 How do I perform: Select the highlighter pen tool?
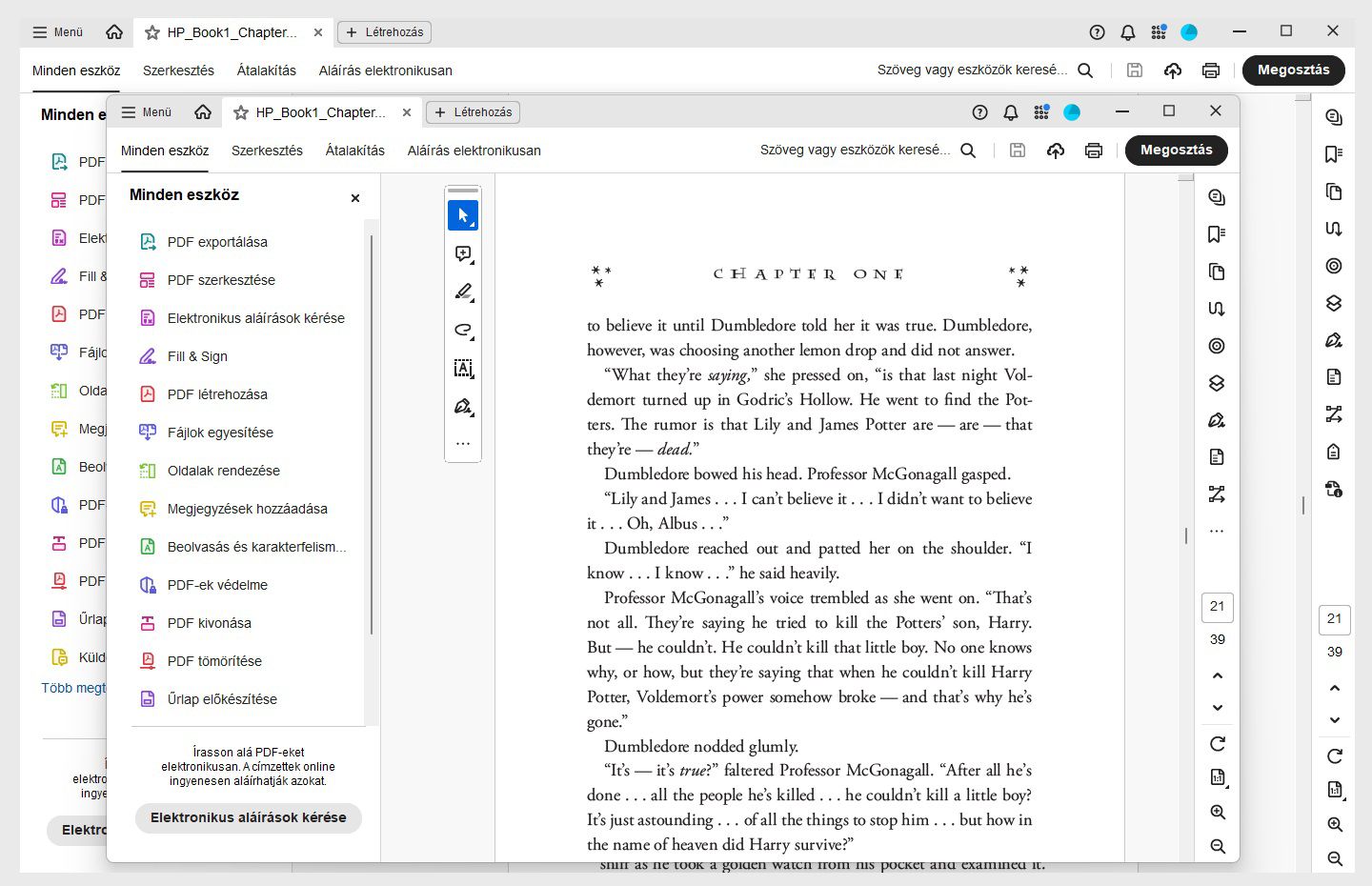pyautogui.click(x=463, y=292)
